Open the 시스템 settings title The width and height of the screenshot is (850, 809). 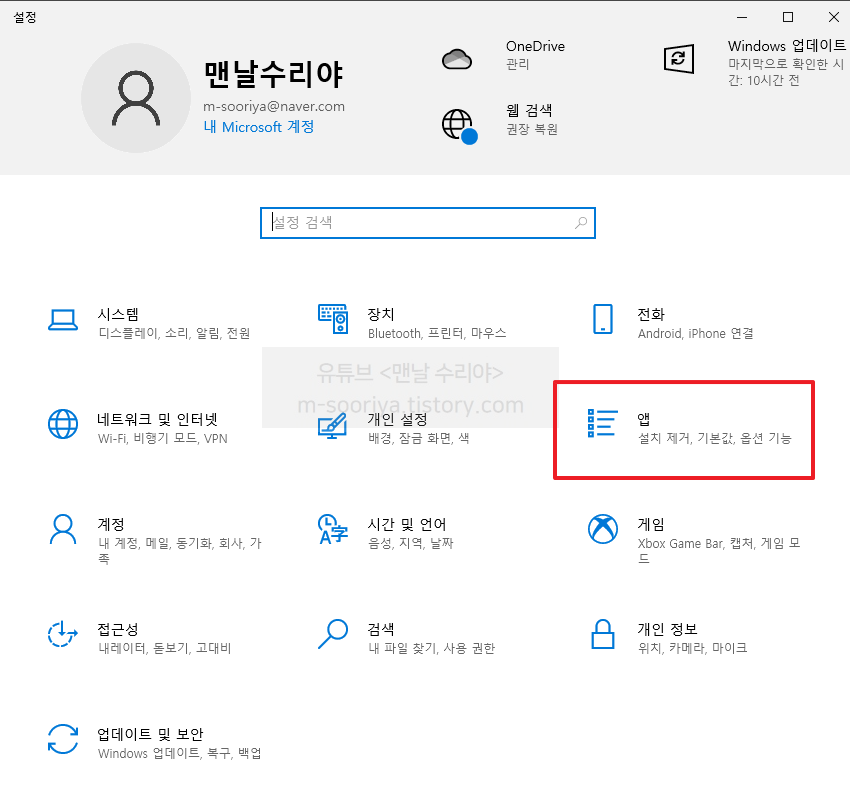tap(118, 314)
